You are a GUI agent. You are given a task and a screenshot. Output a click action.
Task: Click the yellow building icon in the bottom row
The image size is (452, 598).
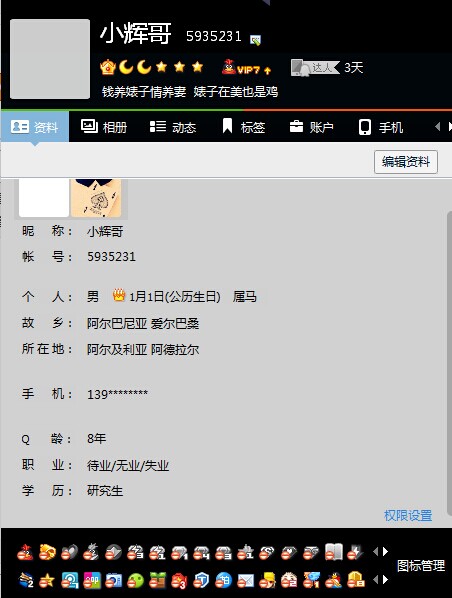(x=355, y=580)
